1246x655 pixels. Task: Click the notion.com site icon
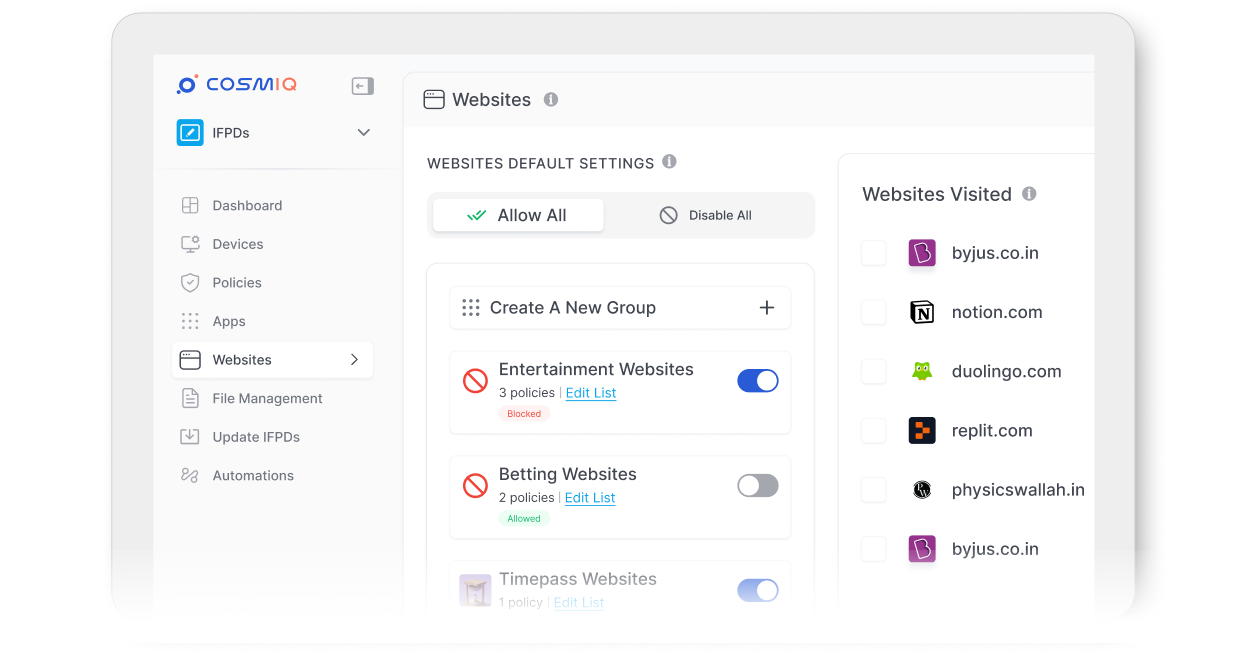921,312
